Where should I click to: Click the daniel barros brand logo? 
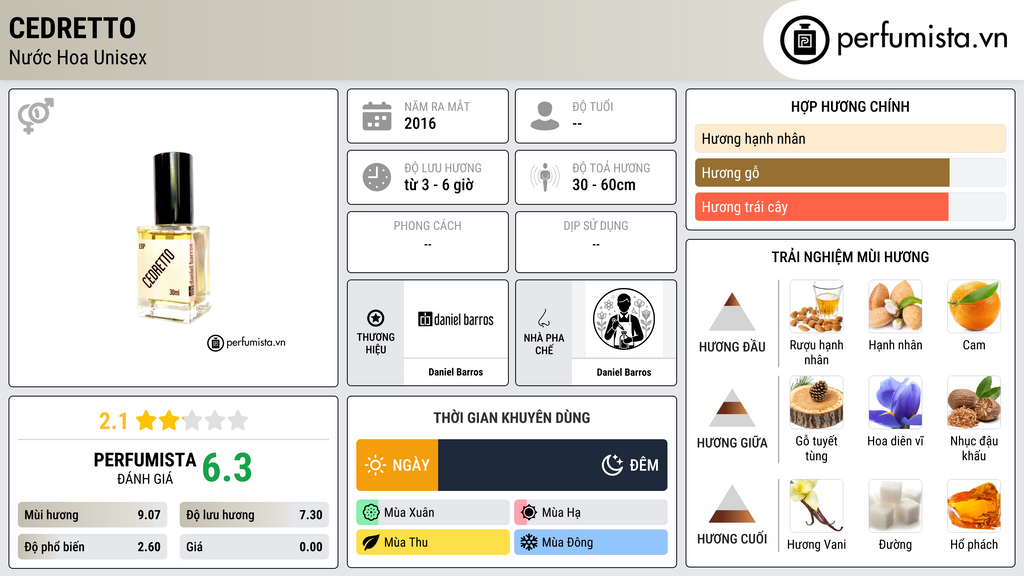tap(455, 319)
